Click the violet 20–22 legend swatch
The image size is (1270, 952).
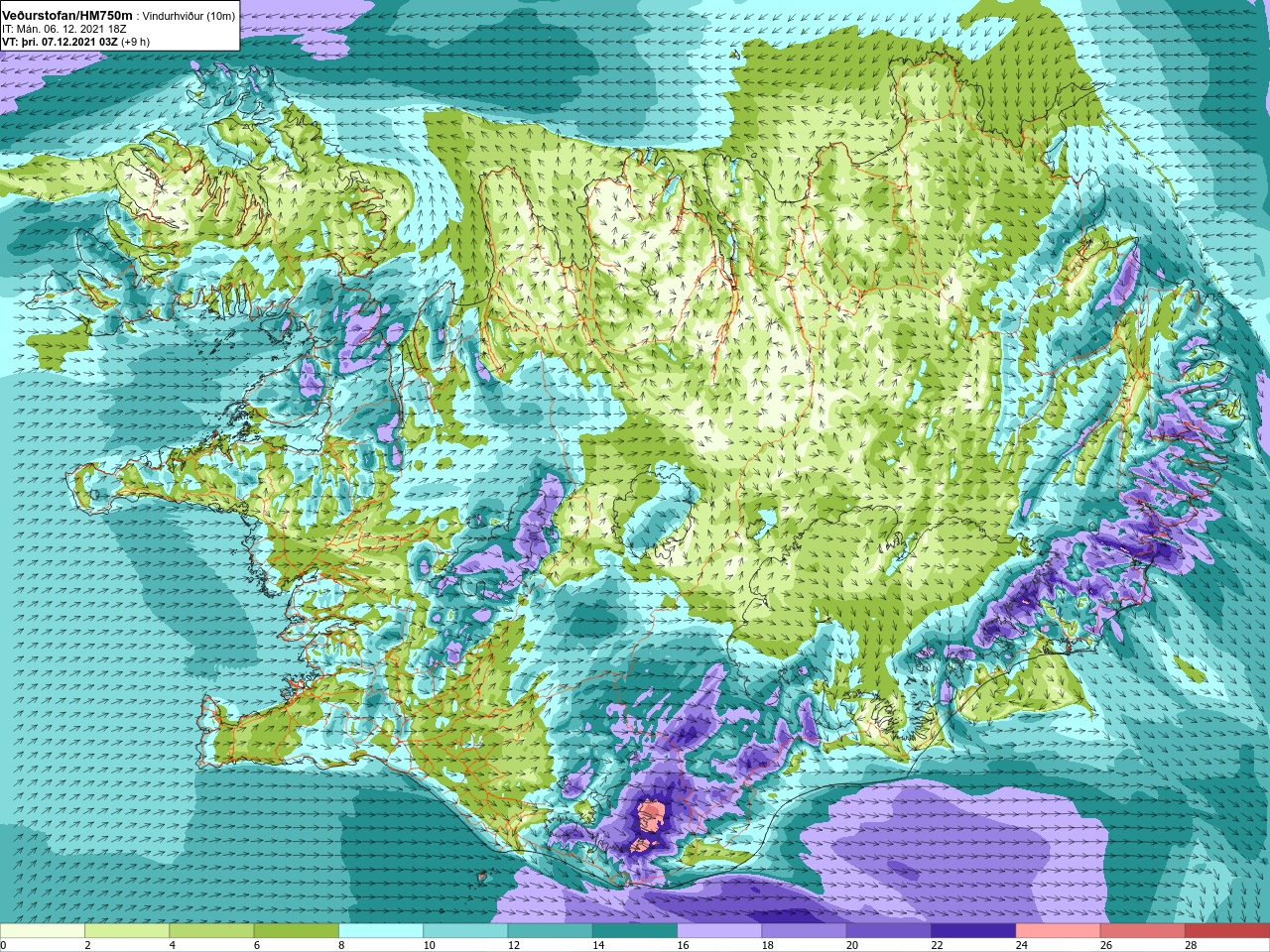pos(888,930)
